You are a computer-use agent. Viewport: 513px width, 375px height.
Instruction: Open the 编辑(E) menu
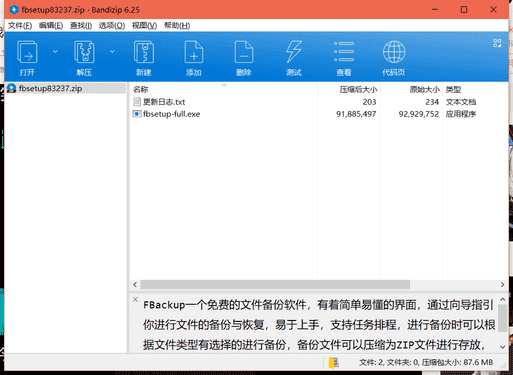click(51, 26)
